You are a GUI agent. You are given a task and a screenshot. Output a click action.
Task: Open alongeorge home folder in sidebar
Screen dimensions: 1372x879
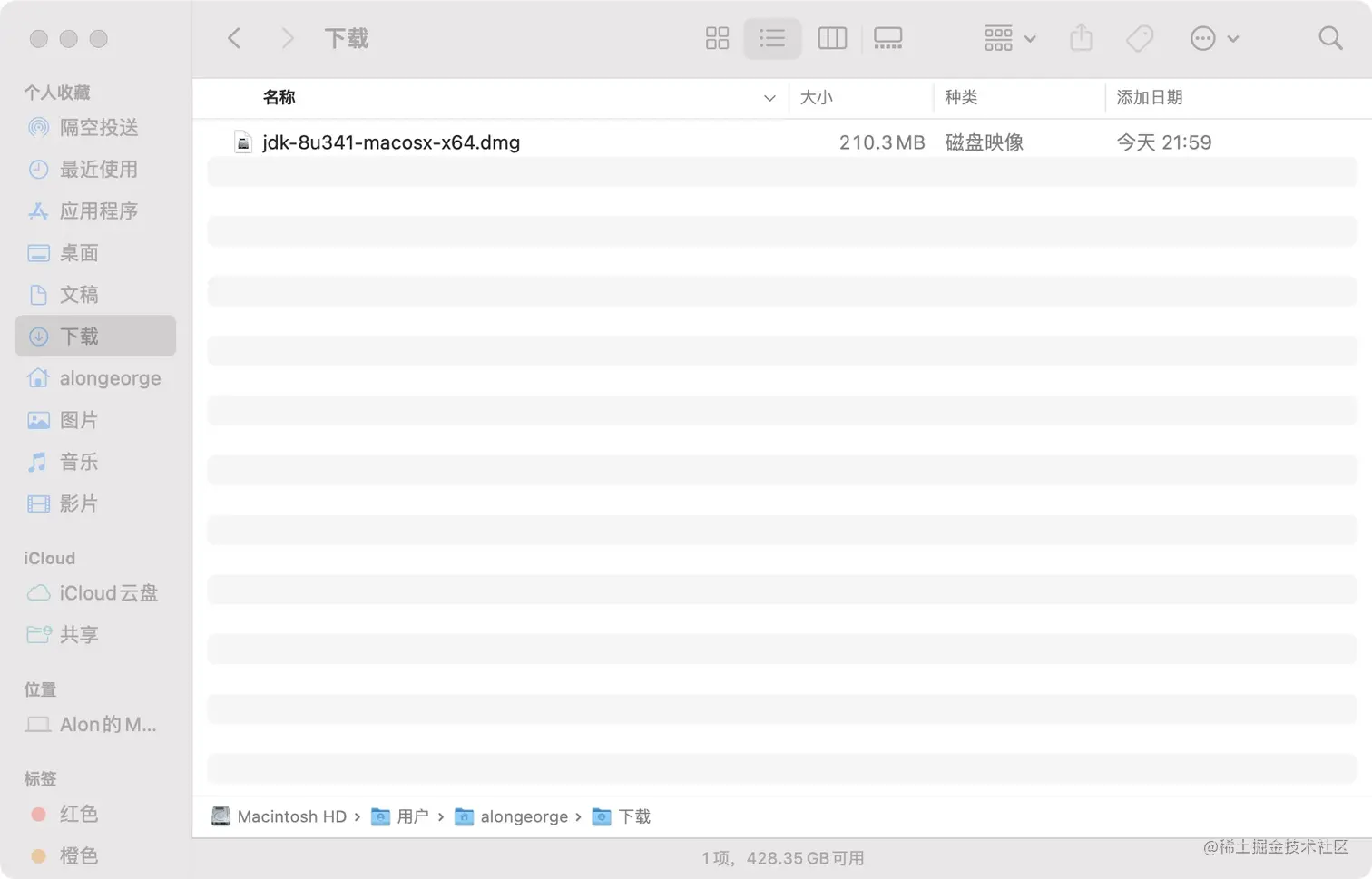95,378
